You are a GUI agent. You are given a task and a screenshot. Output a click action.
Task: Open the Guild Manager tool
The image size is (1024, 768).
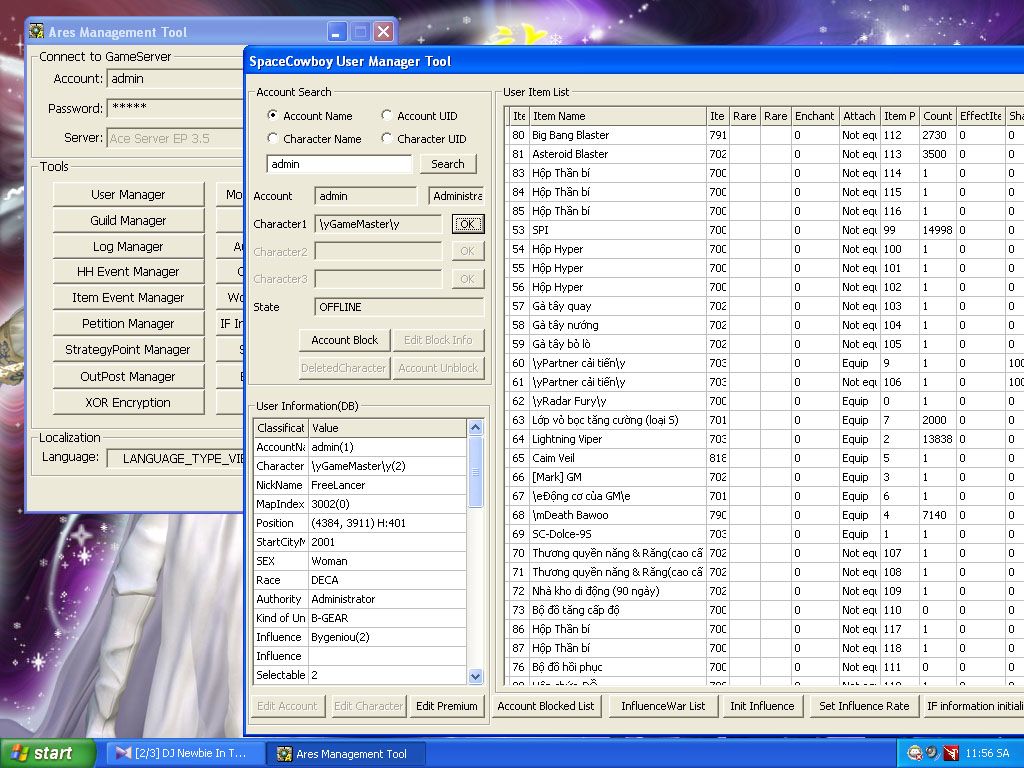128,221
